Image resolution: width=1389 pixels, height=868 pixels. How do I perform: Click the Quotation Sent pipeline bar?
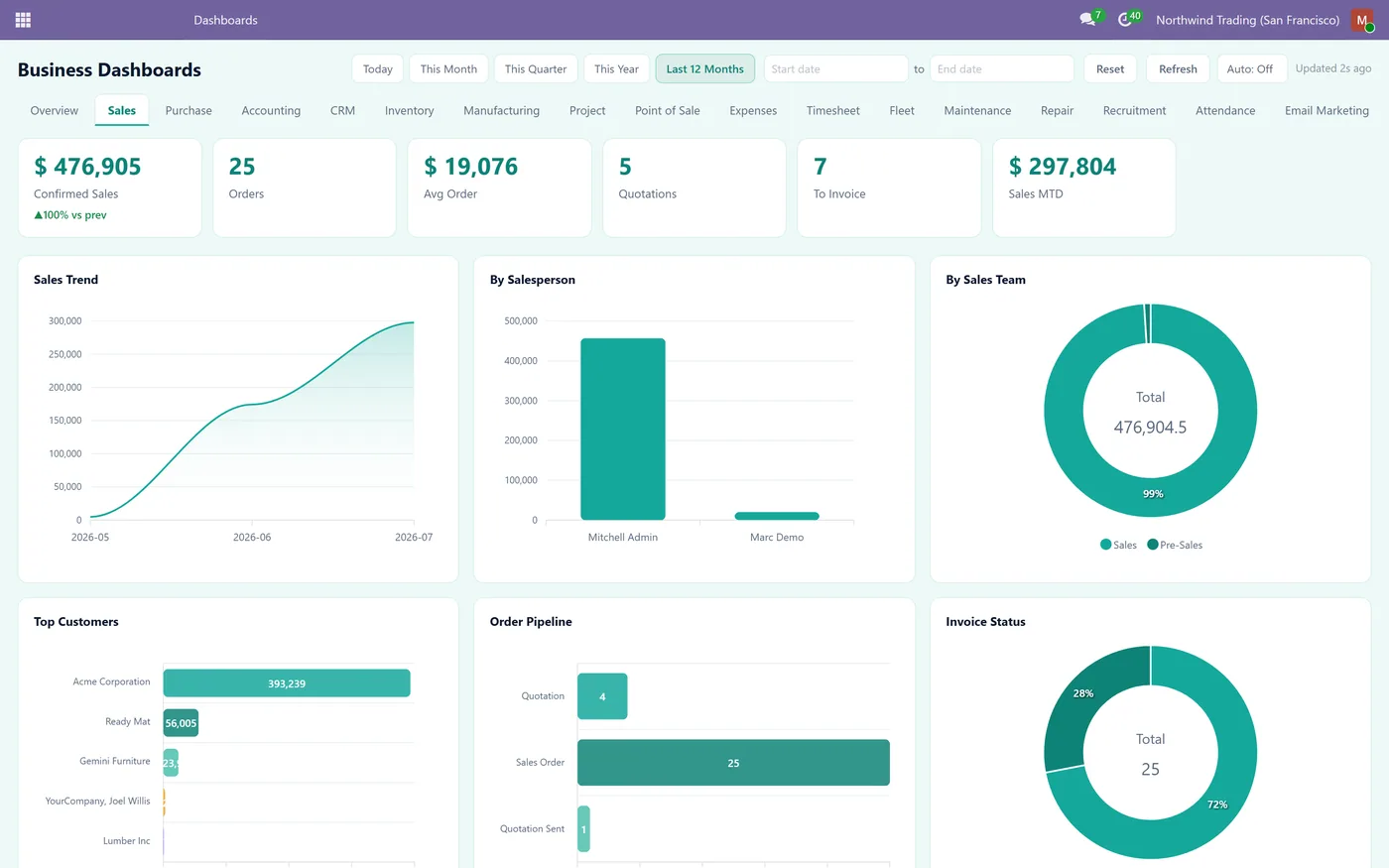(583, 828)
